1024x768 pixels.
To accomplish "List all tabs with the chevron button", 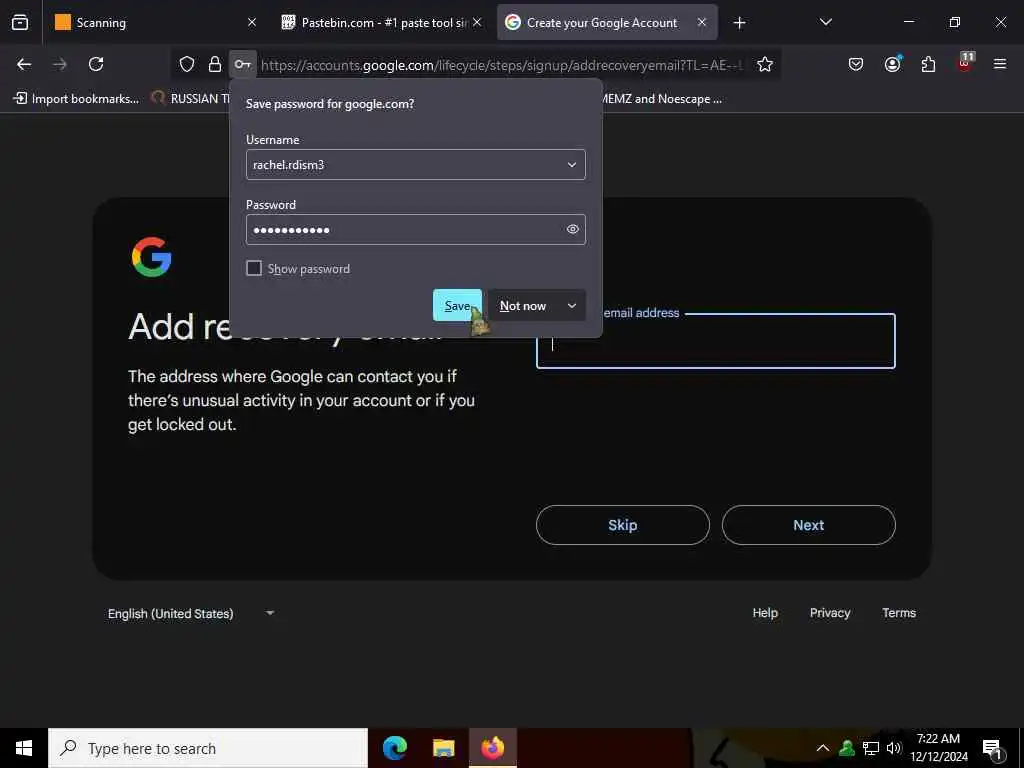I will (x=825, y=22).
